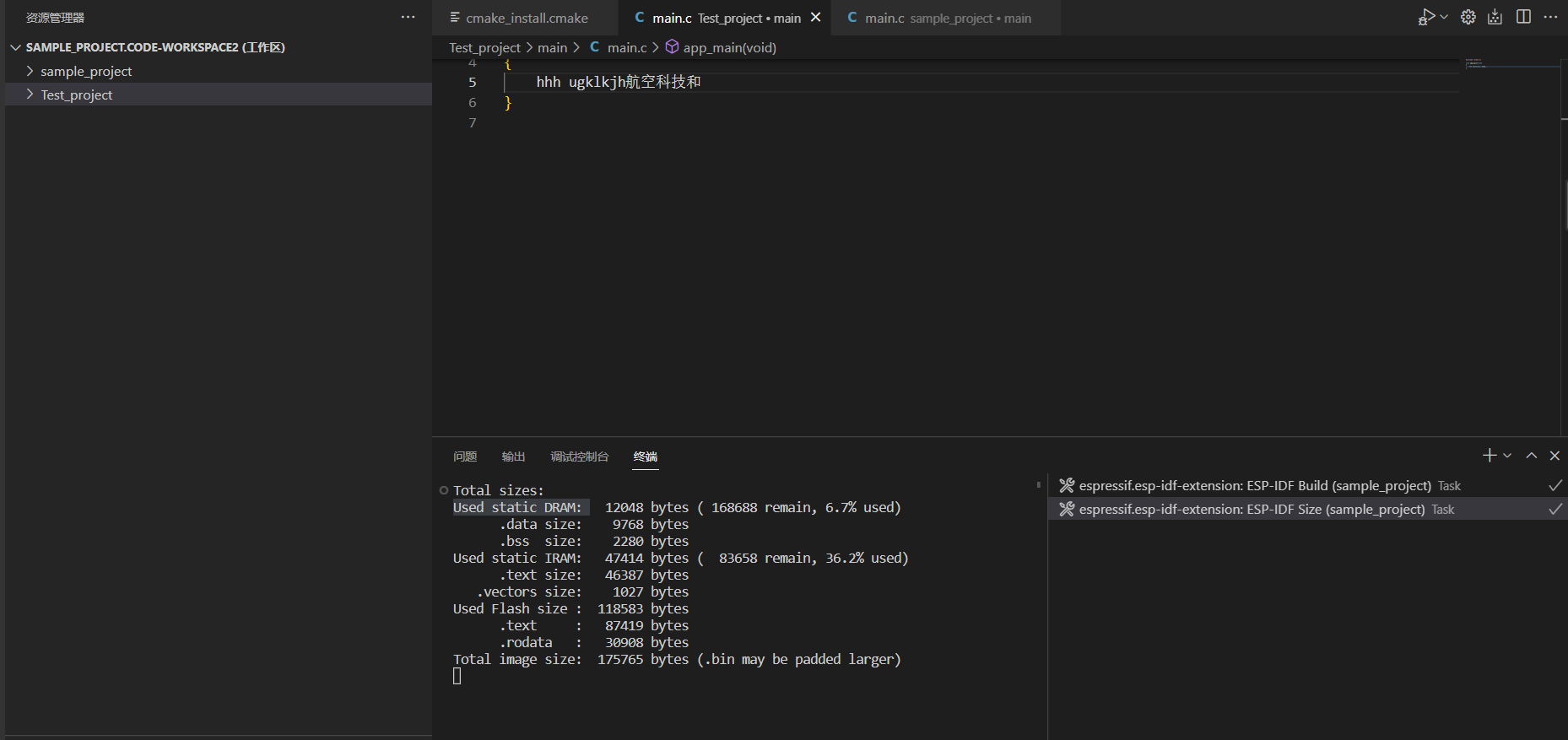The image size is (1568, 740).
Task: Click the 资源管理器 explorer title
Action: (56, 18)
